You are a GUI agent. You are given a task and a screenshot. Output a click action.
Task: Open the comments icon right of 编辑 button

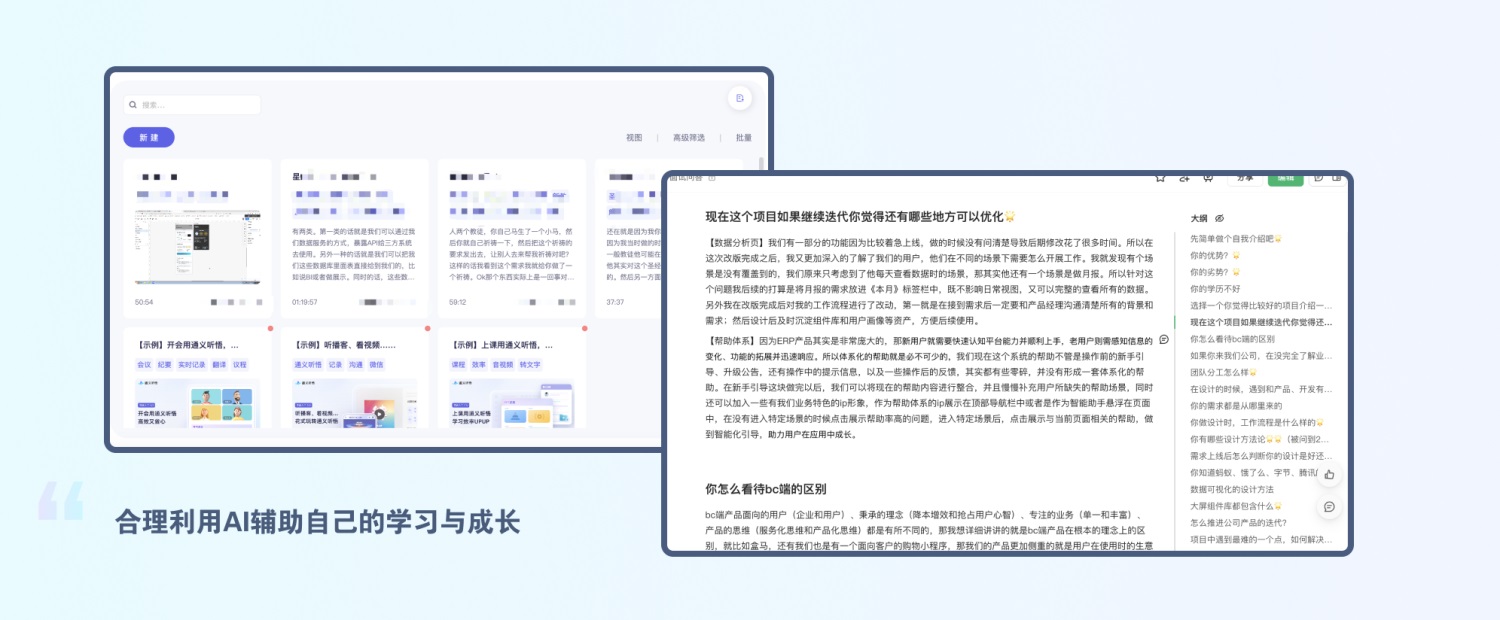(x=1320, y=178)
